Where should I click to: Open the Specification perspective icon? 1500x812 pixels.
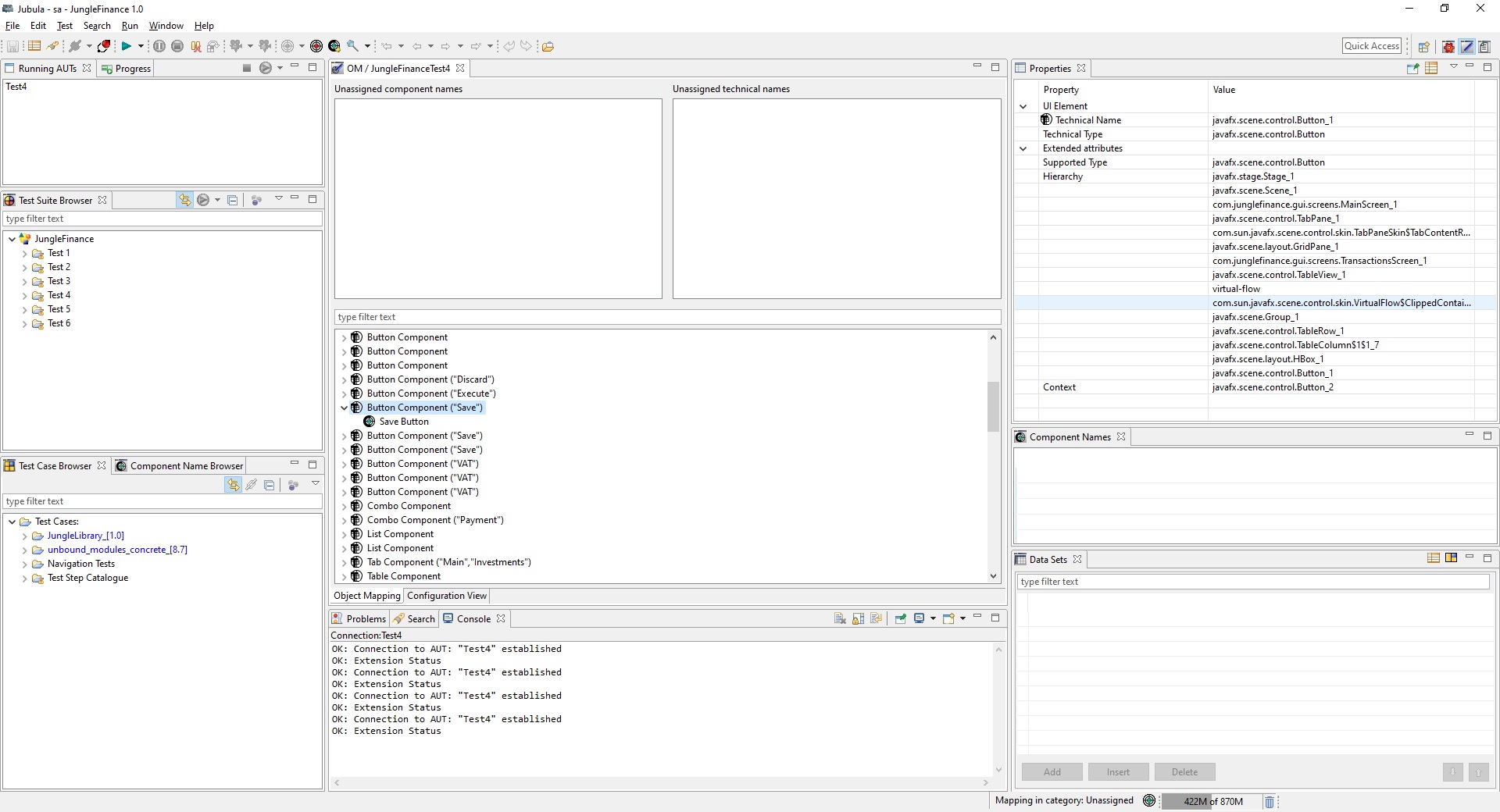point(1467,46)
